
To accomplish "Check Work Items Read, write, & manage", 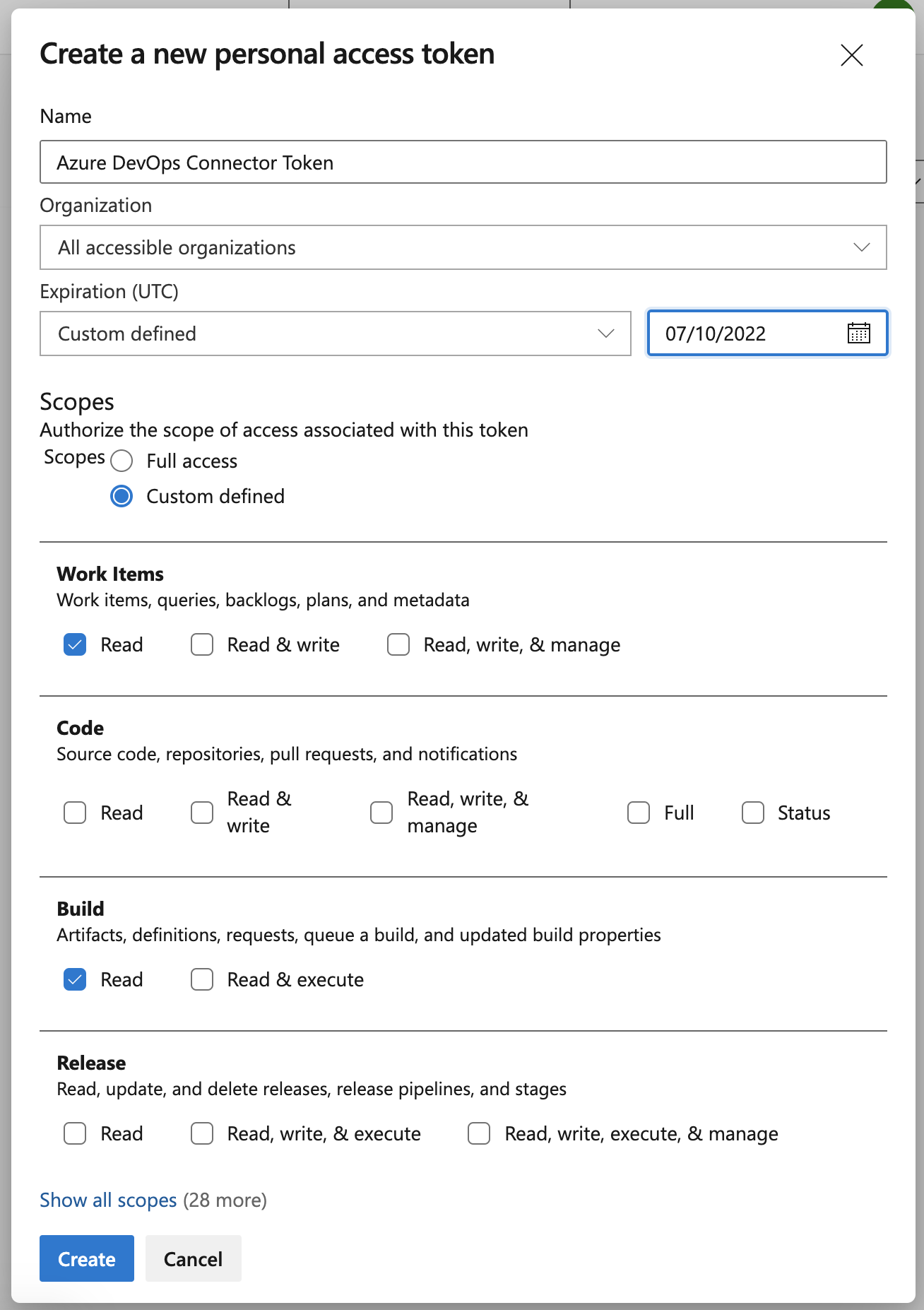I will (398, 644).
